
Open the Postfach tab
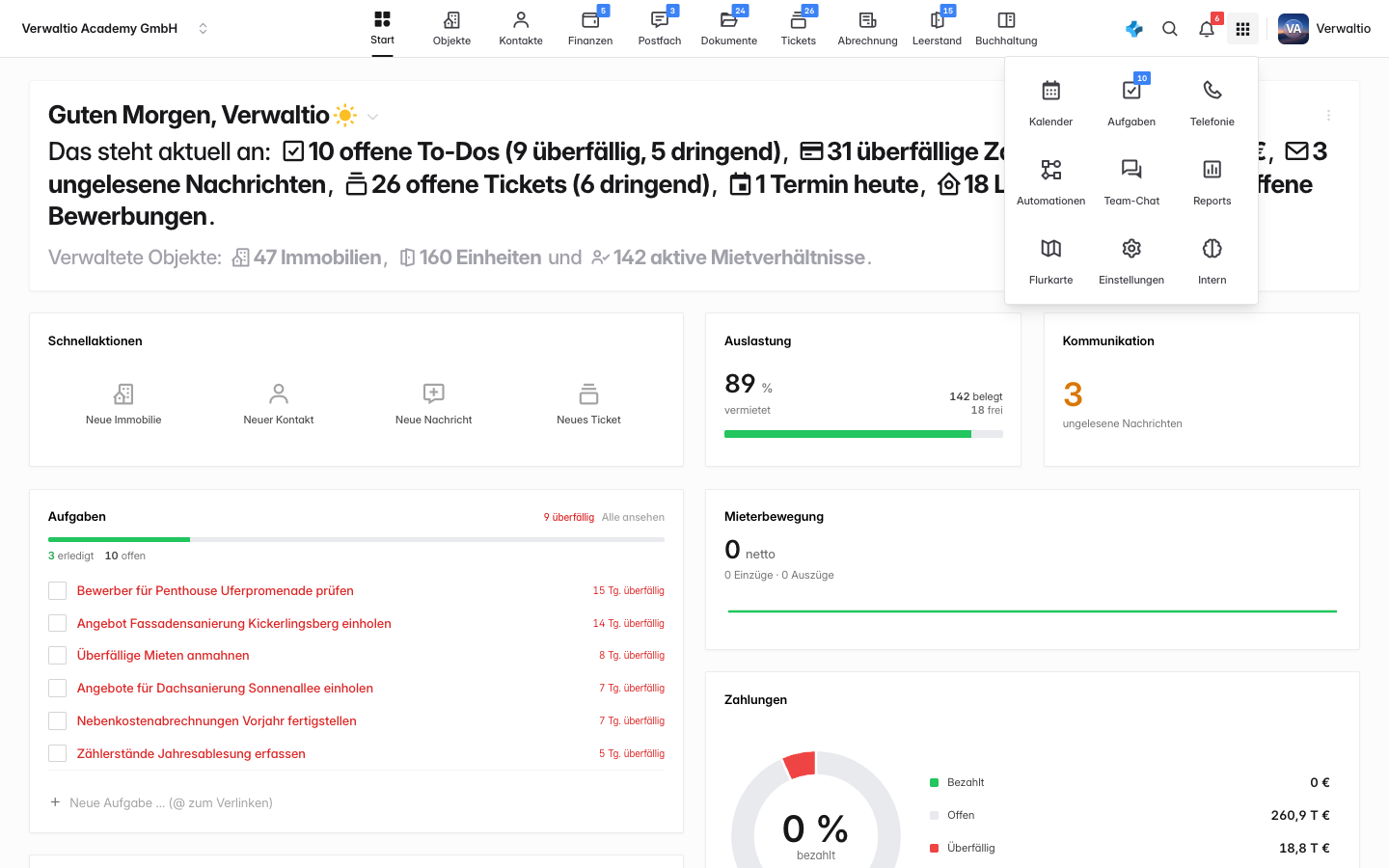660,29
